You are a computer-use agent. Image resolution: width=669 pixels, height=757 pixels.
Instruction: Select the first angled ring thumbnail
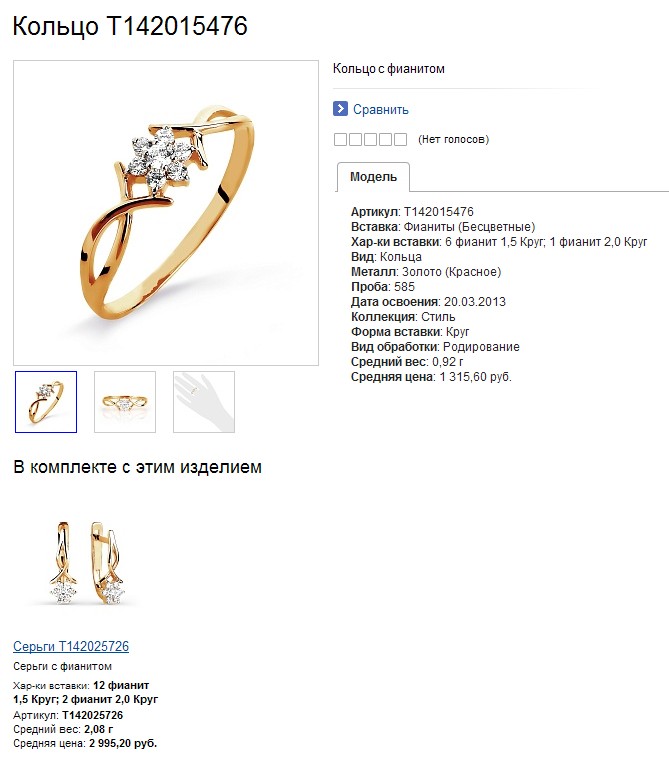pyautogui.click(x=46, y=402)
